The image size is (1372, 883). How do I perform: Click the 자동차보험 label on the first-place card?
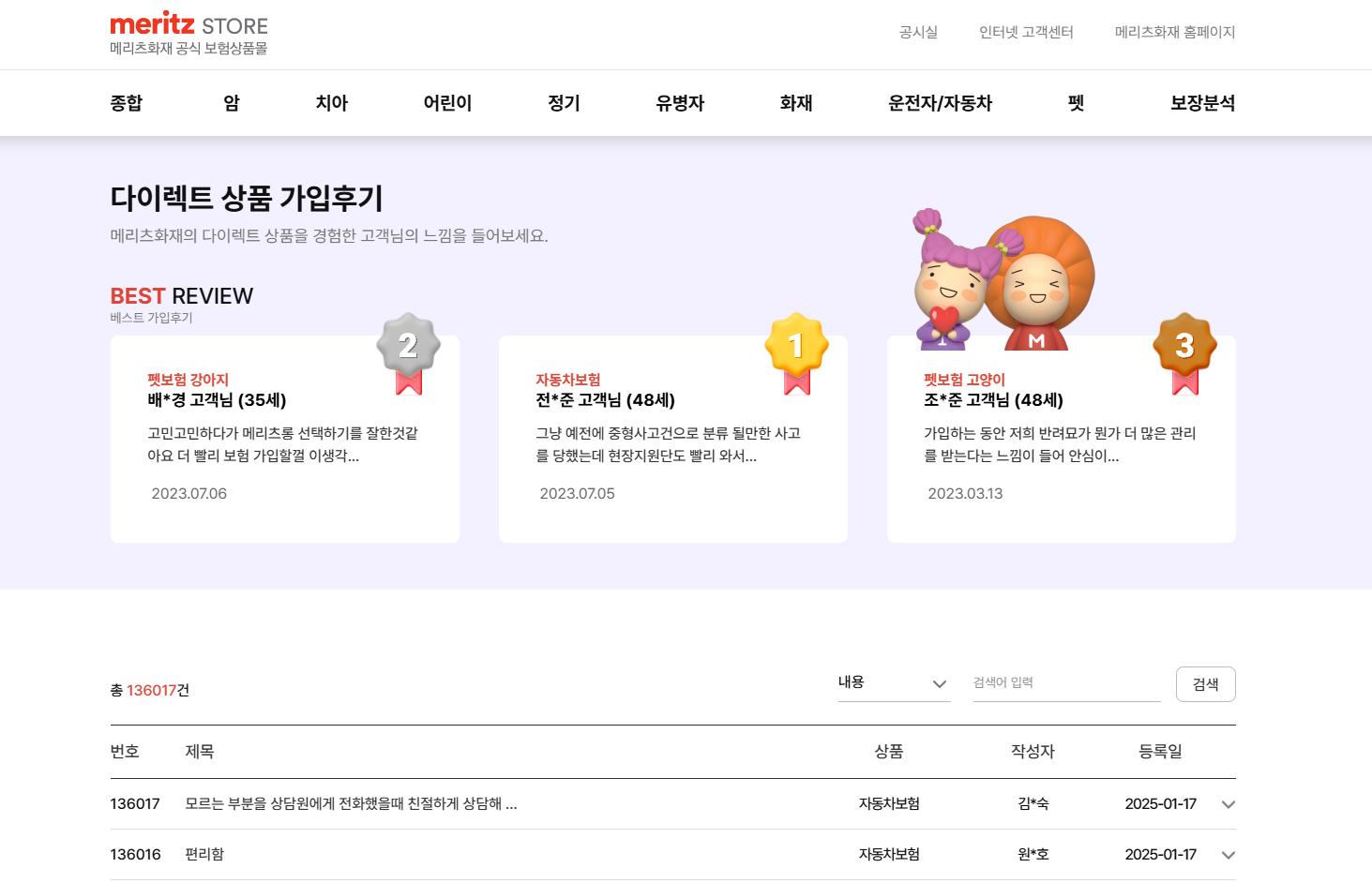tap(567, 380)
